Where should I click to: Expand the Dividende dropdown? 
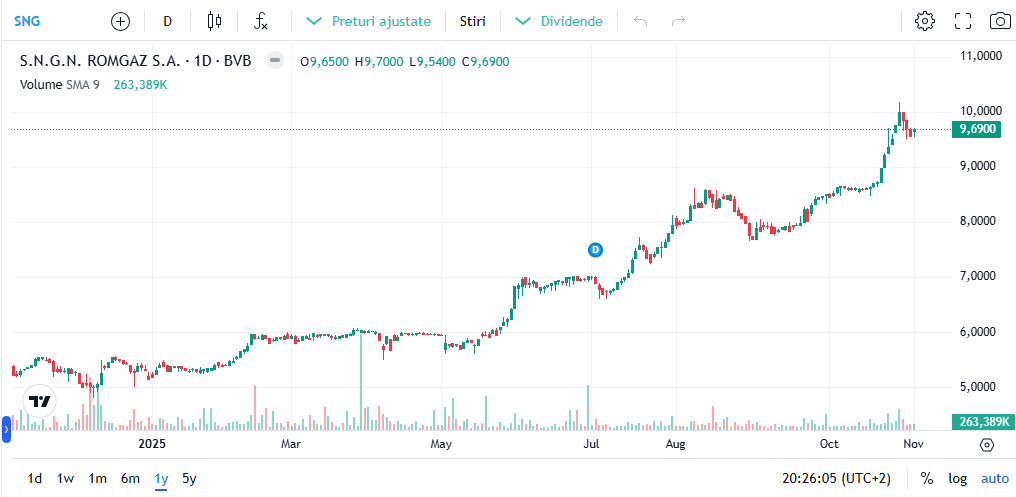[560, 21]
